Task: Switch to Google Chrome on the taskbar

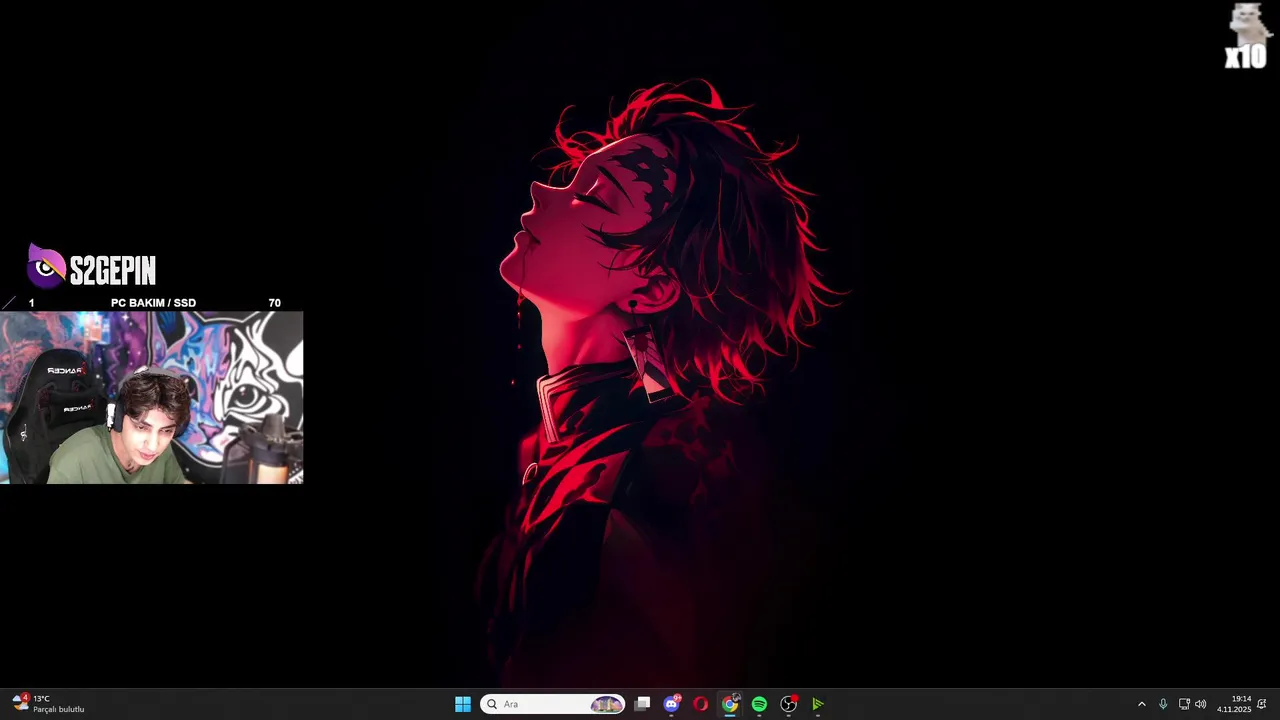Action: pyautogui.click(x=730, y=704)
